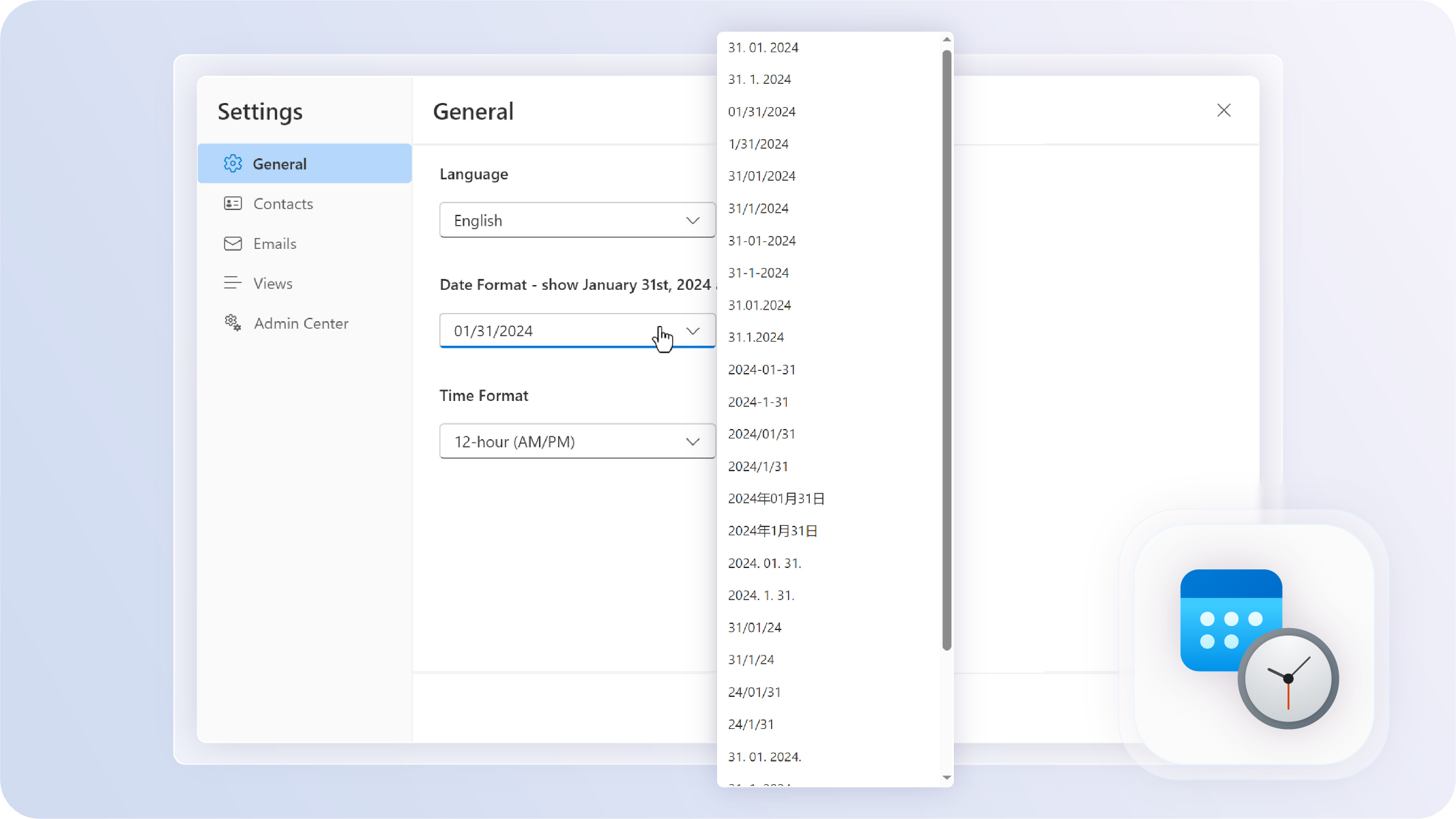Viewport: 1456px width, 819px height.
Task: Select date format 31.01.2024 option
Action: click(x=759, y=305)
